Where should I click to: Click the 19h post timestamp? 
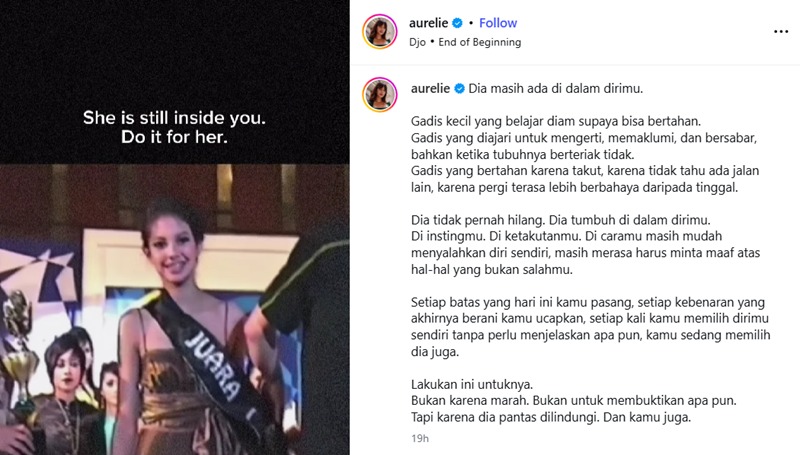pyautogui.click(x=420, y=438)
